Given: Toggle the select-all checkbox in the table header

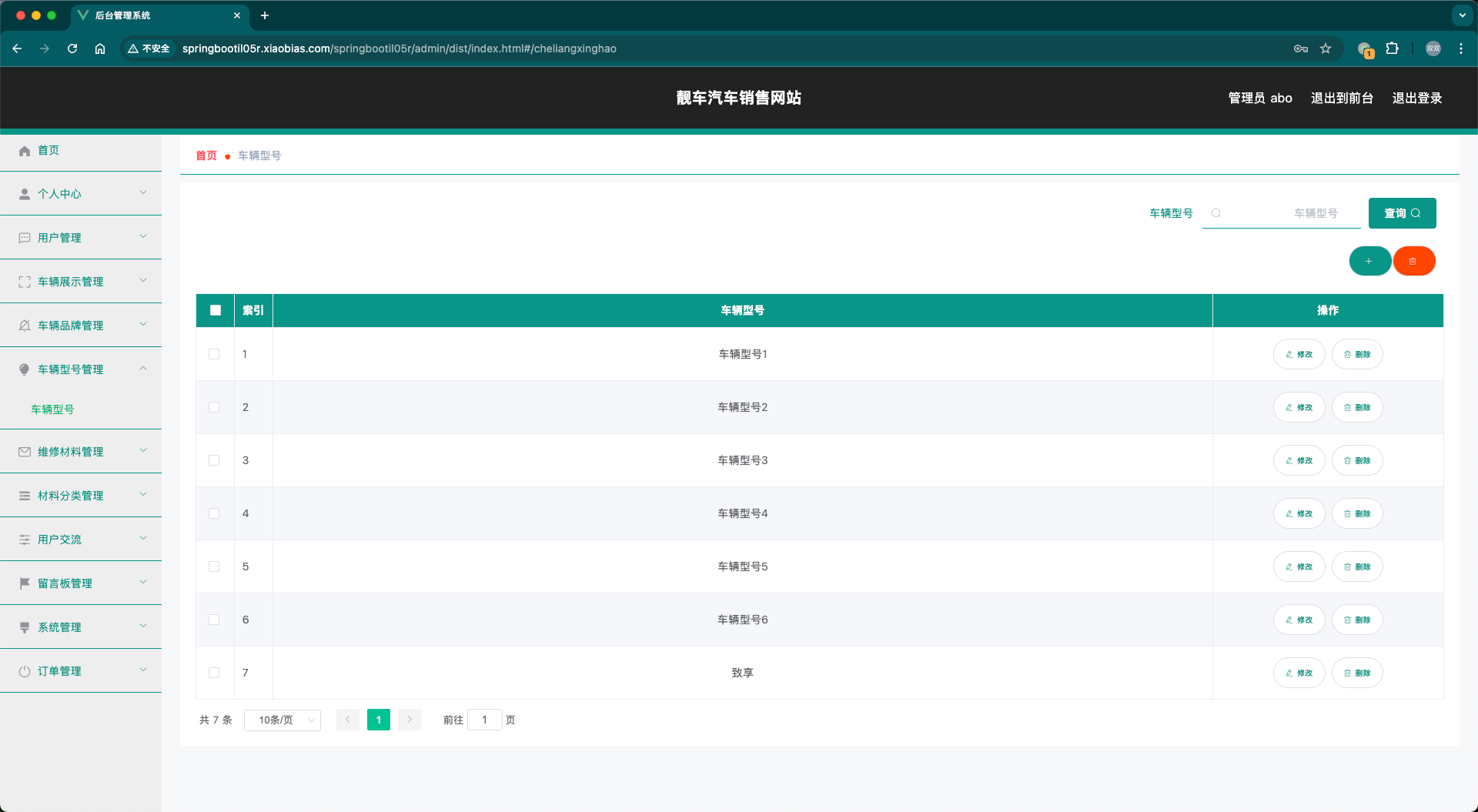Looking at the screenshot, I should pos(216,310).
